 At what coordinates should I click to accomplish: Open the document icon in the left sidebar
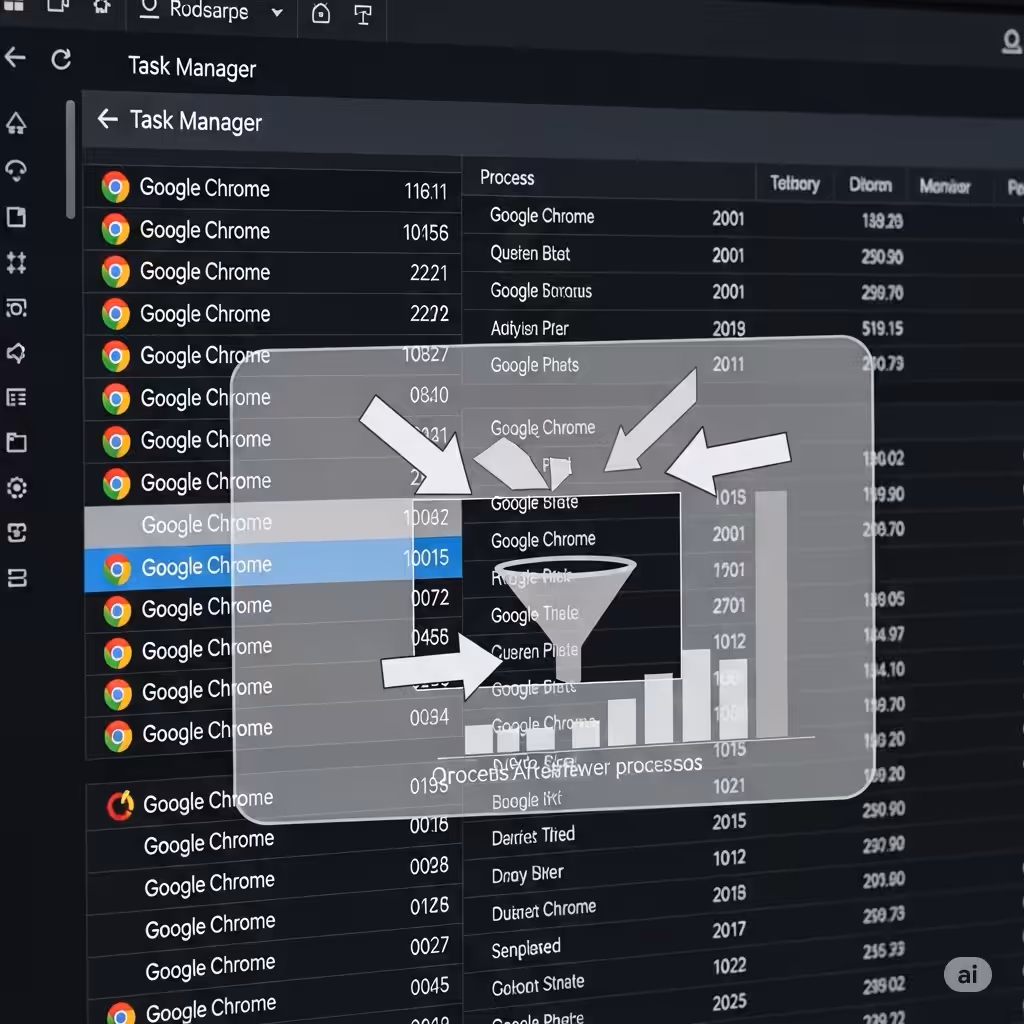point(16,217)
